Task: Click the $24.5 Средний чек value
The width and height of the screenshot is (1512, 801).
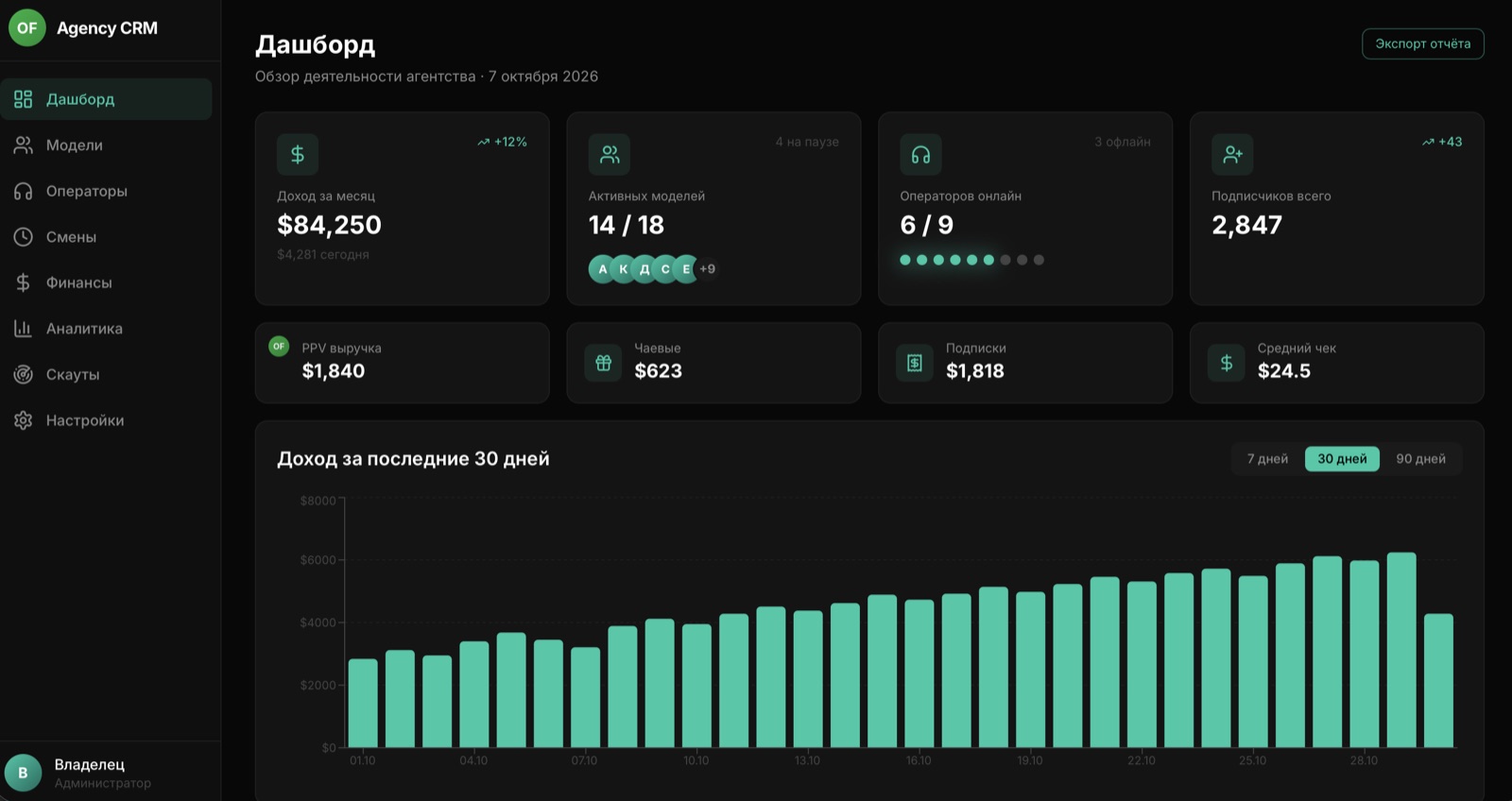Action: click(x=1284, y=371)
